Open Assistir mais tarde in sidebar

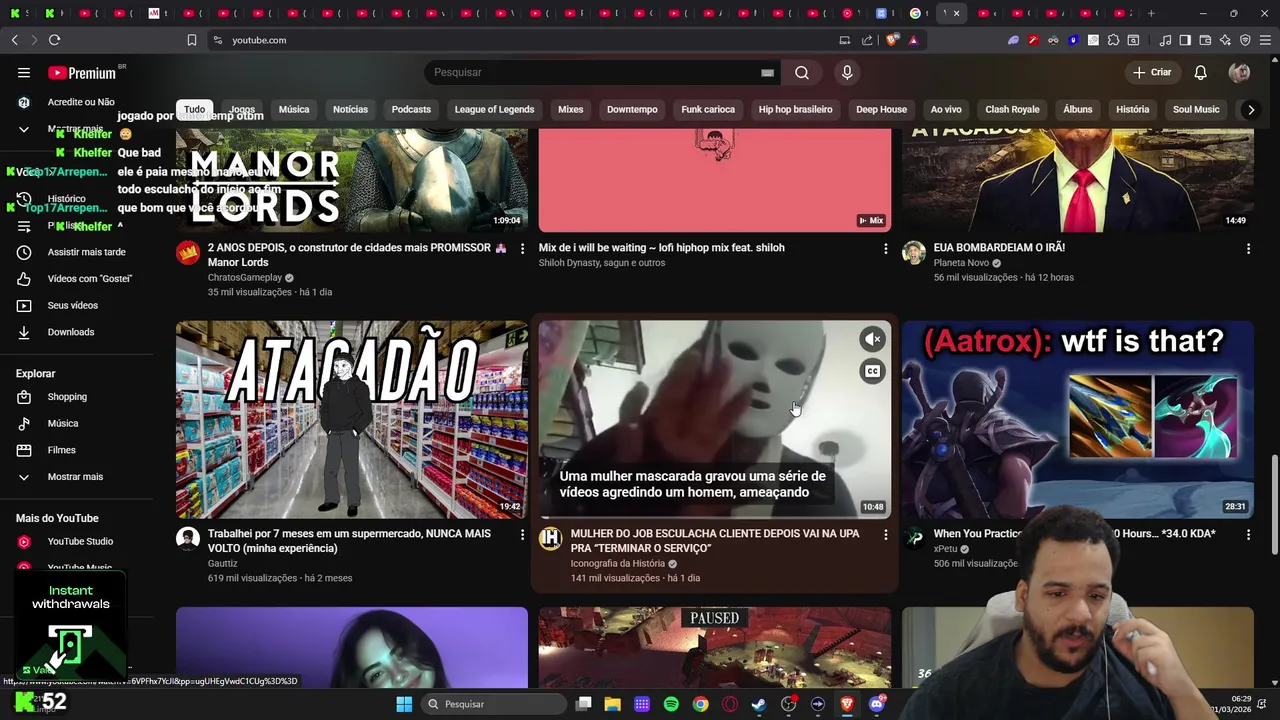tap(77, 252)
